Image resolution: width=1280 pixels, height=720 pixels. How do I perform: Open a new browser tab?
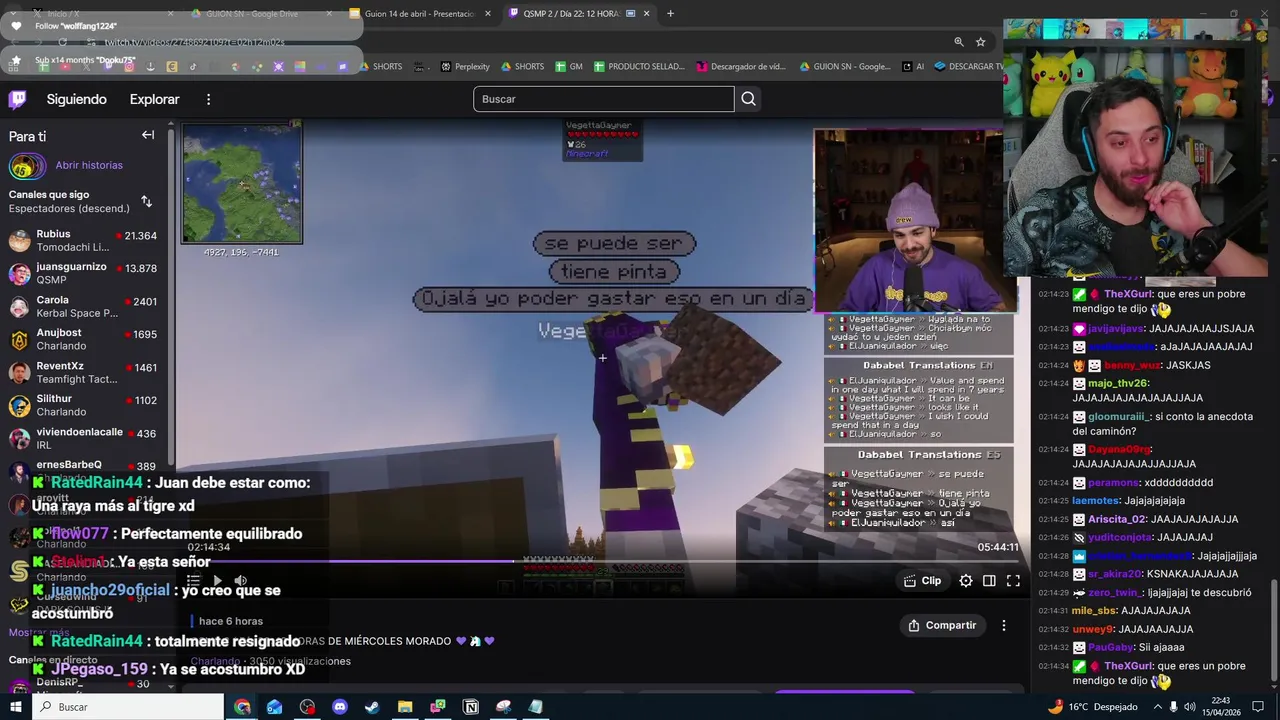(x=670, y=14)
